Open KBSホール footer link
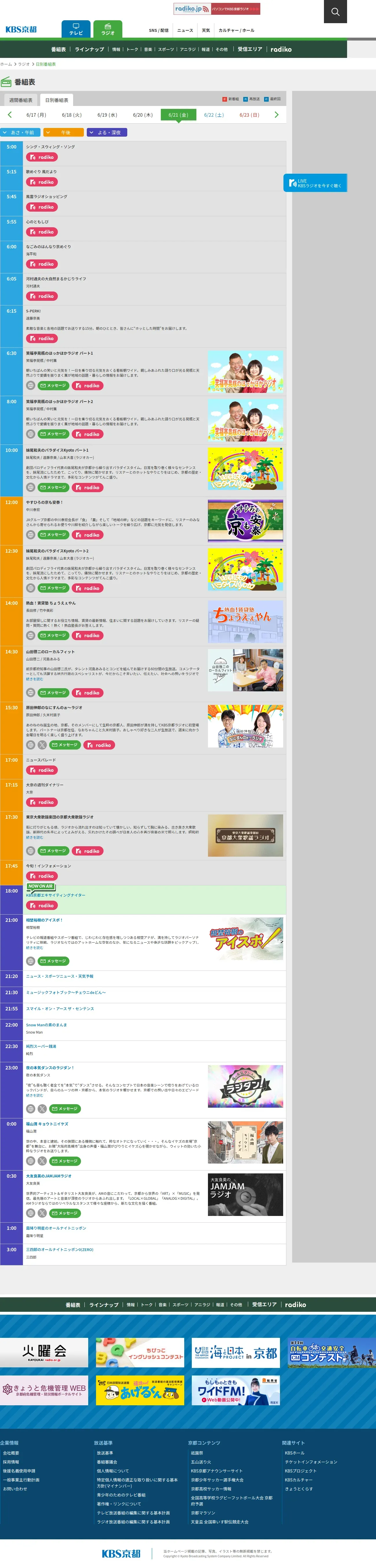Screen dimensions: 376x1568 pyautogui.click(x=294, y=1452)
